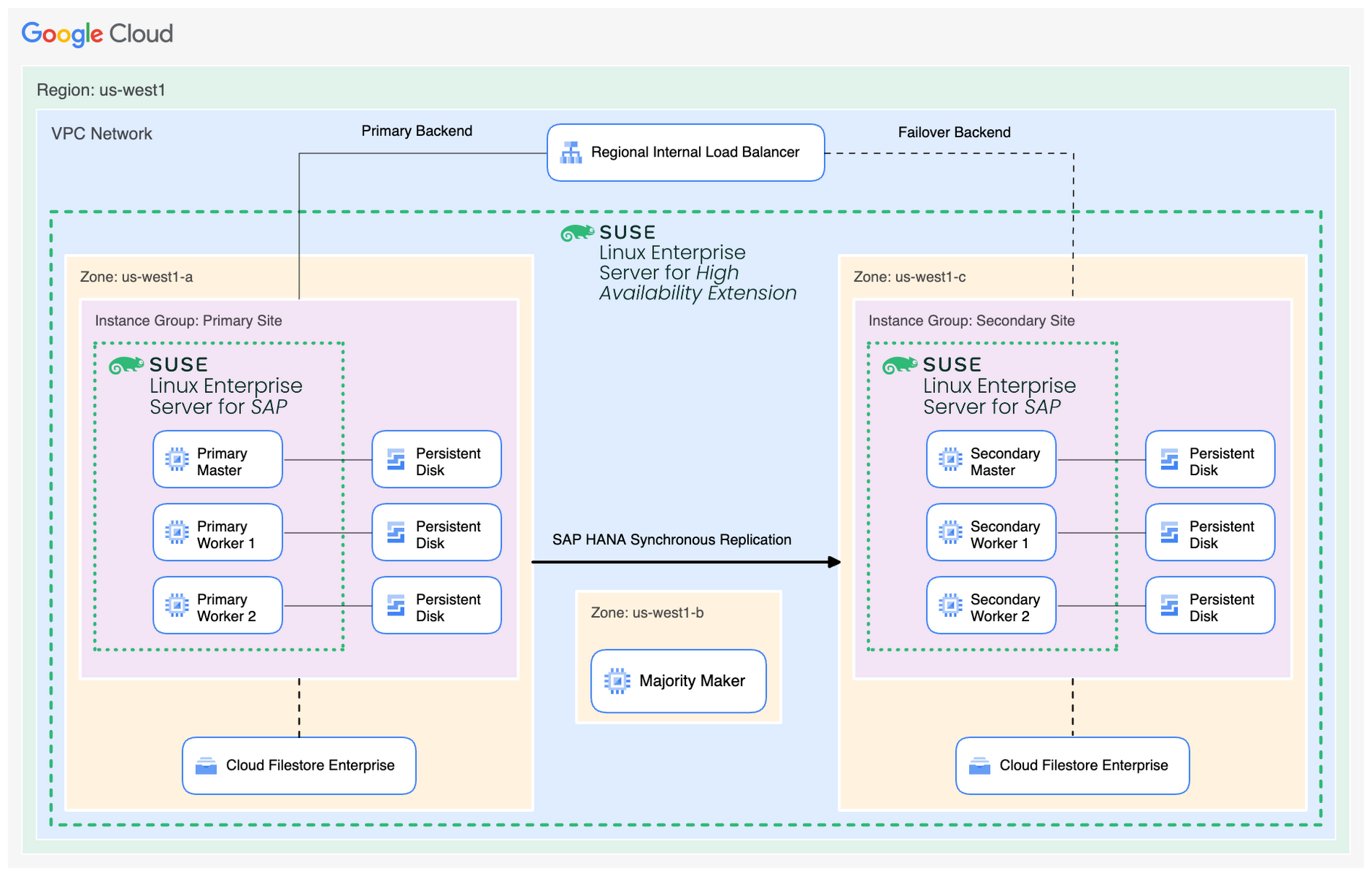Click the Persistent Disk label next to Primary Worker 2
This screenshot has height=876, width=1372.
coord(448,607)
